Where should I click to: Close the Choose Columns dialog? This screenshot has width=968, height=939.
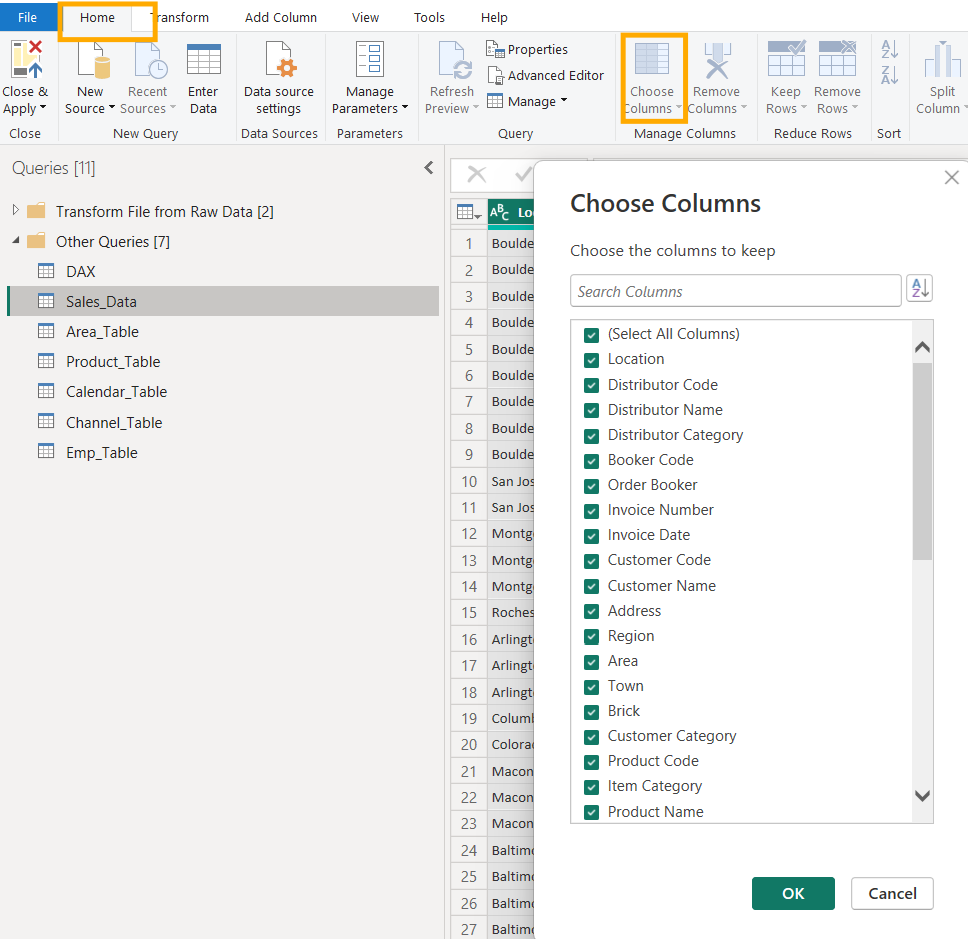pos(951,178)
